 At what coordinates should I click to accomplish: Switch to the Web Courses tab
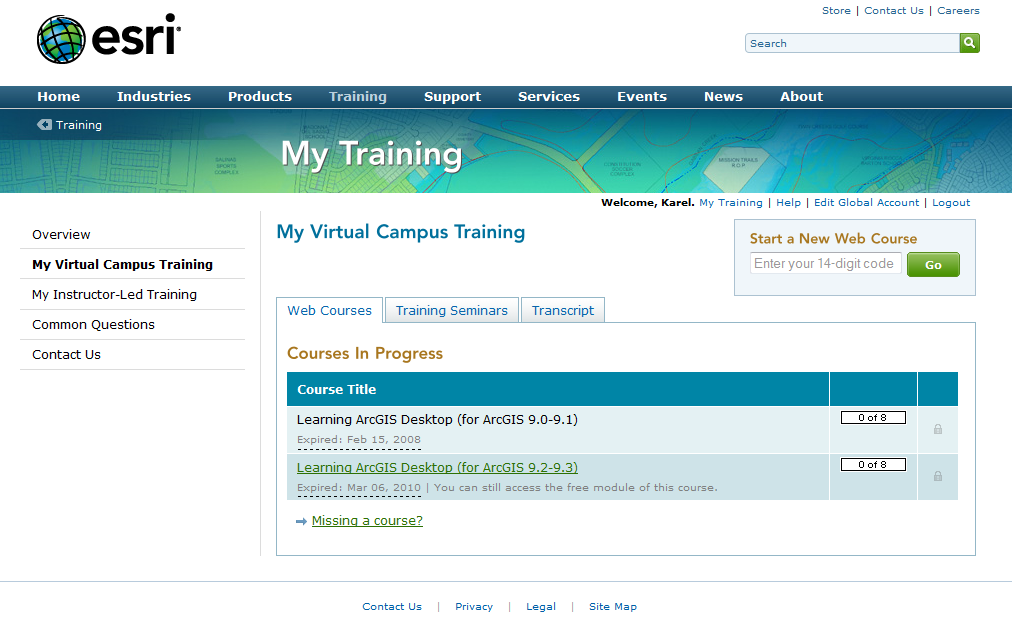[x=330, y=310]
